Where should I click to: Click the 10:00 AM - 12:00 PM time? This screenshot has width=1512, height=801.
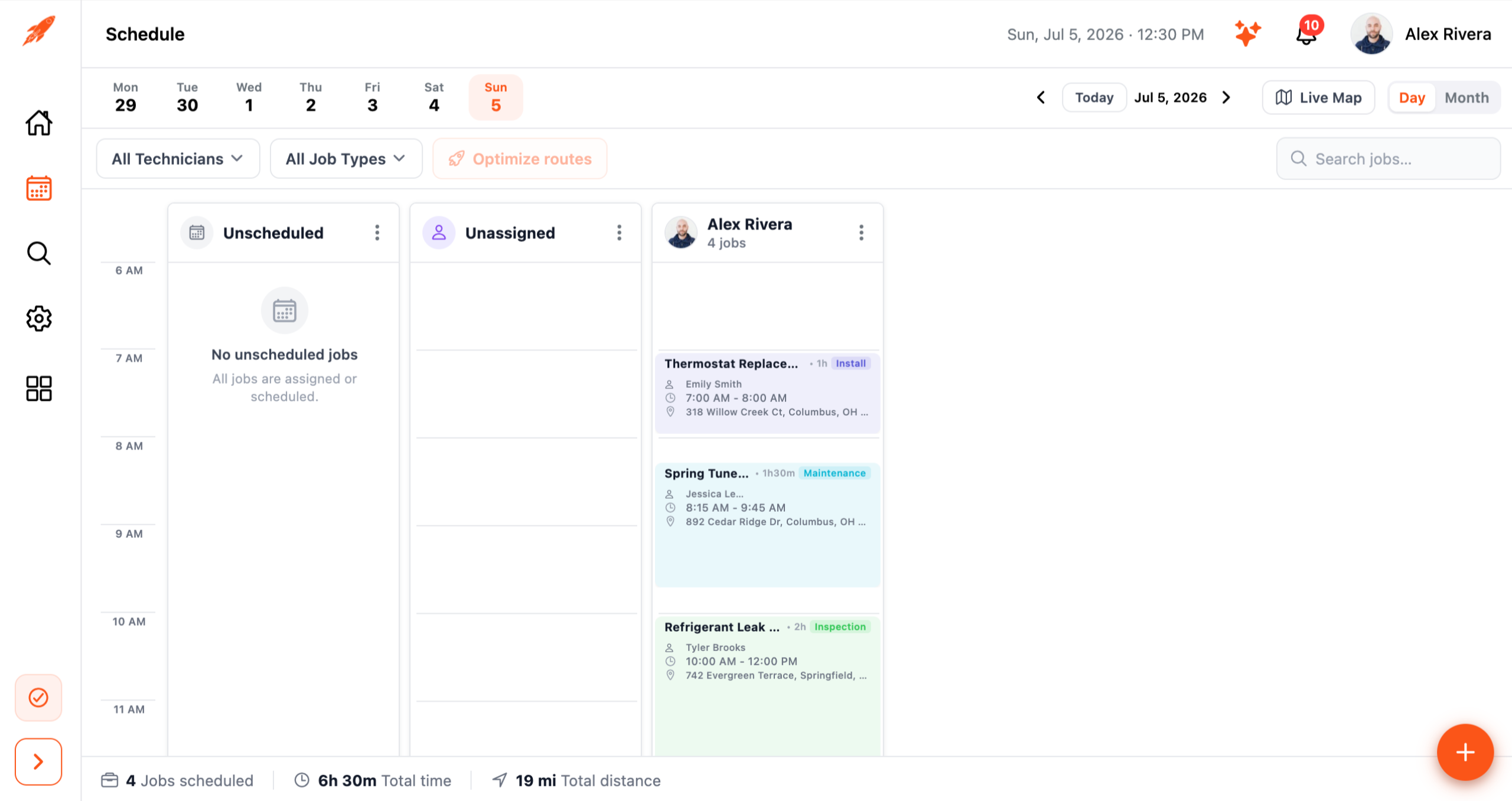pos(741,661)
